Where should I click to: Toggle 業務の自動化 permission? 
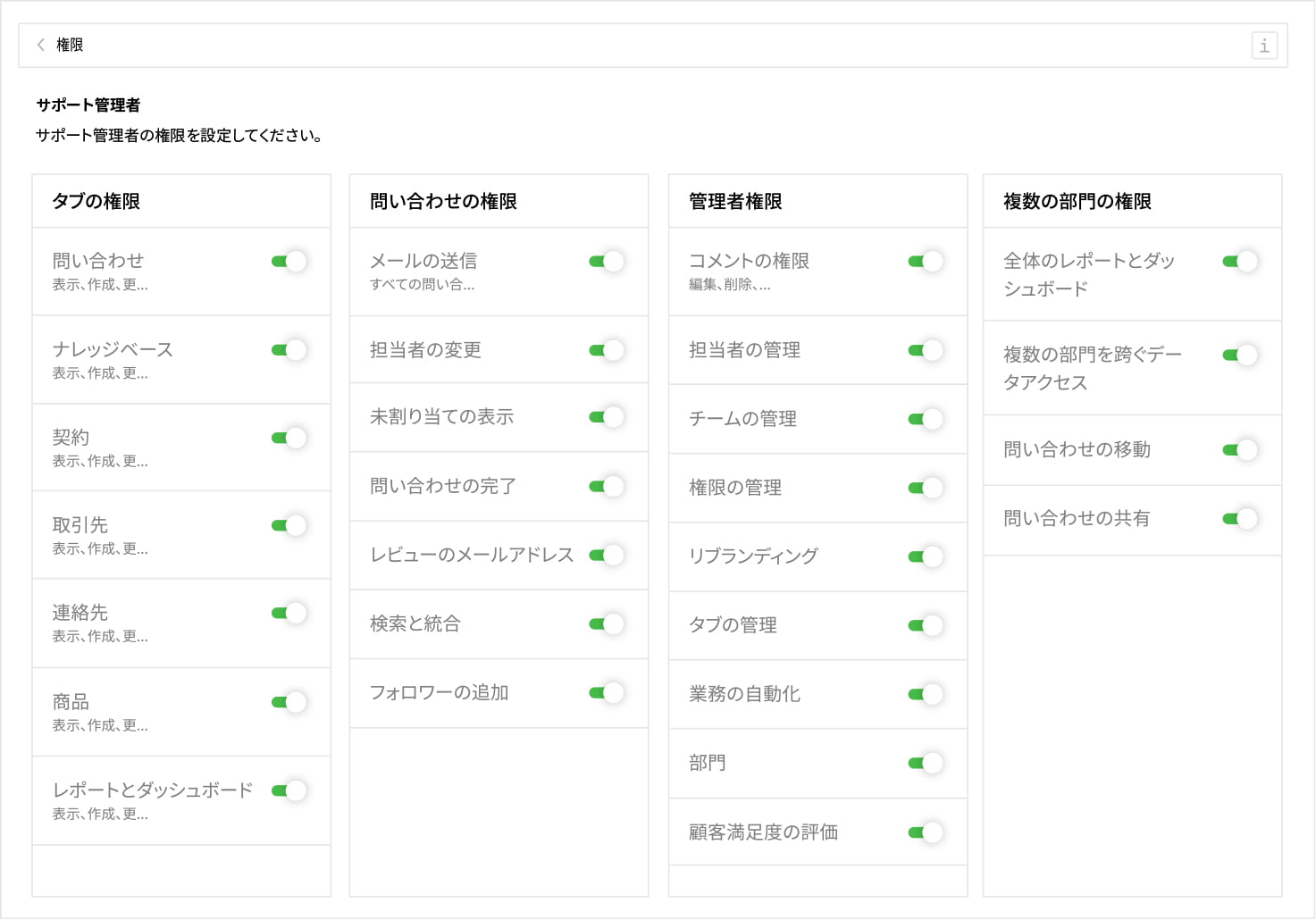(x=926, y=695)
